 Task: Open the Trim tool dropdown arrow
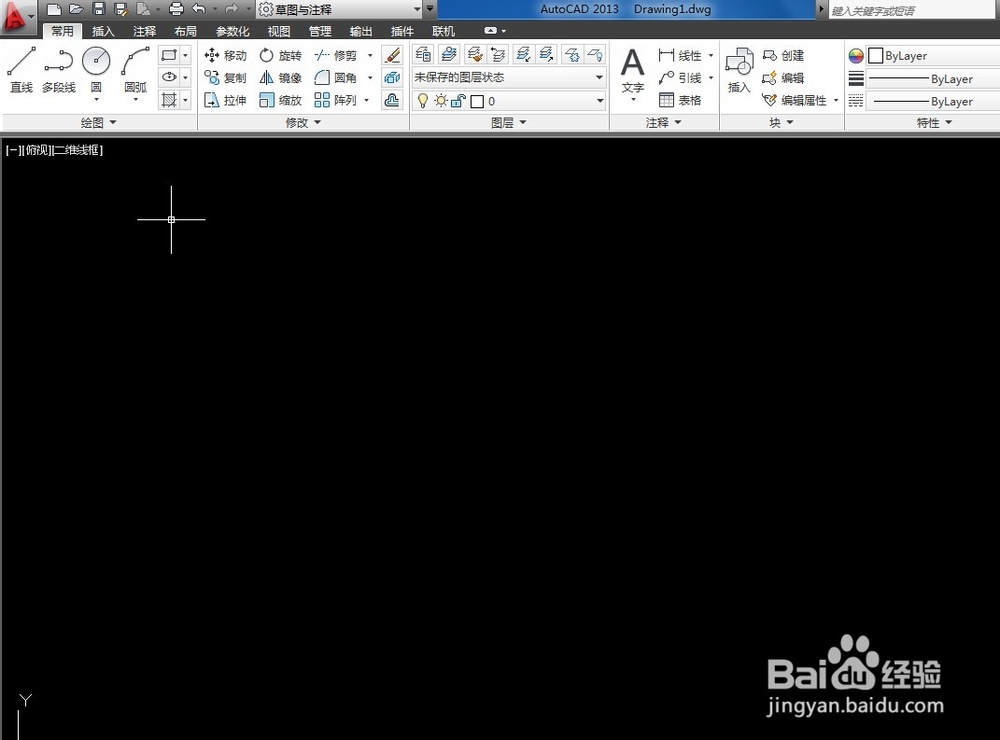[370, 56]
